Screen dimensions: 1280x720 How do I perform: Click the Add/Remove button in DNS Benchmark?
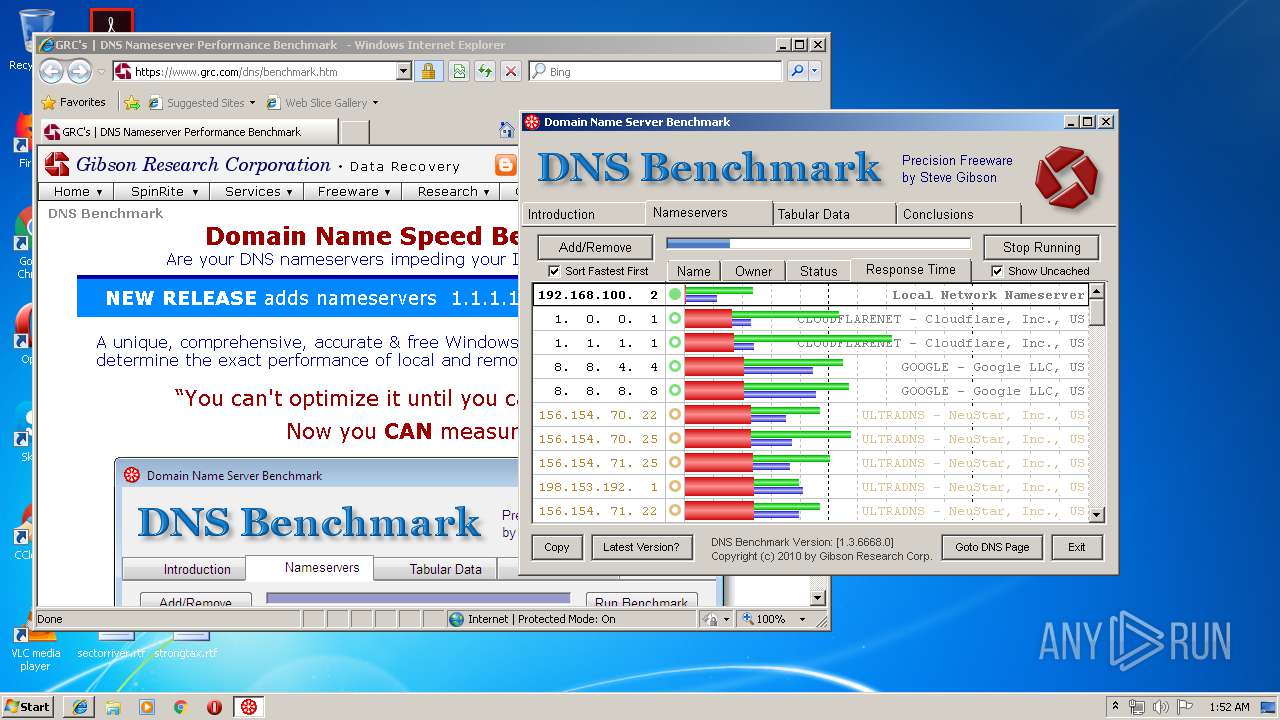pos(595,247)
